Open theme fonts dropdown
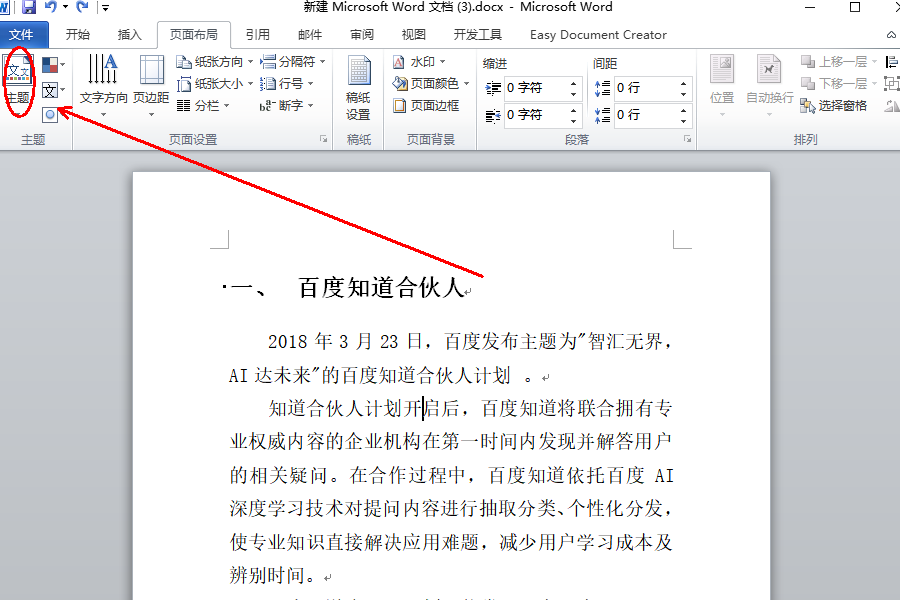 click(53, 90)
